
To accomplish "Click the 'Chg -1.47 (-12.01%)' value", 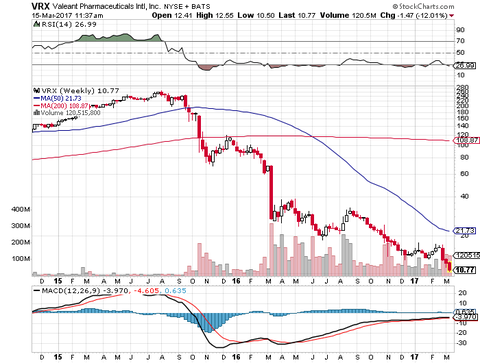I will click(414, 15).
